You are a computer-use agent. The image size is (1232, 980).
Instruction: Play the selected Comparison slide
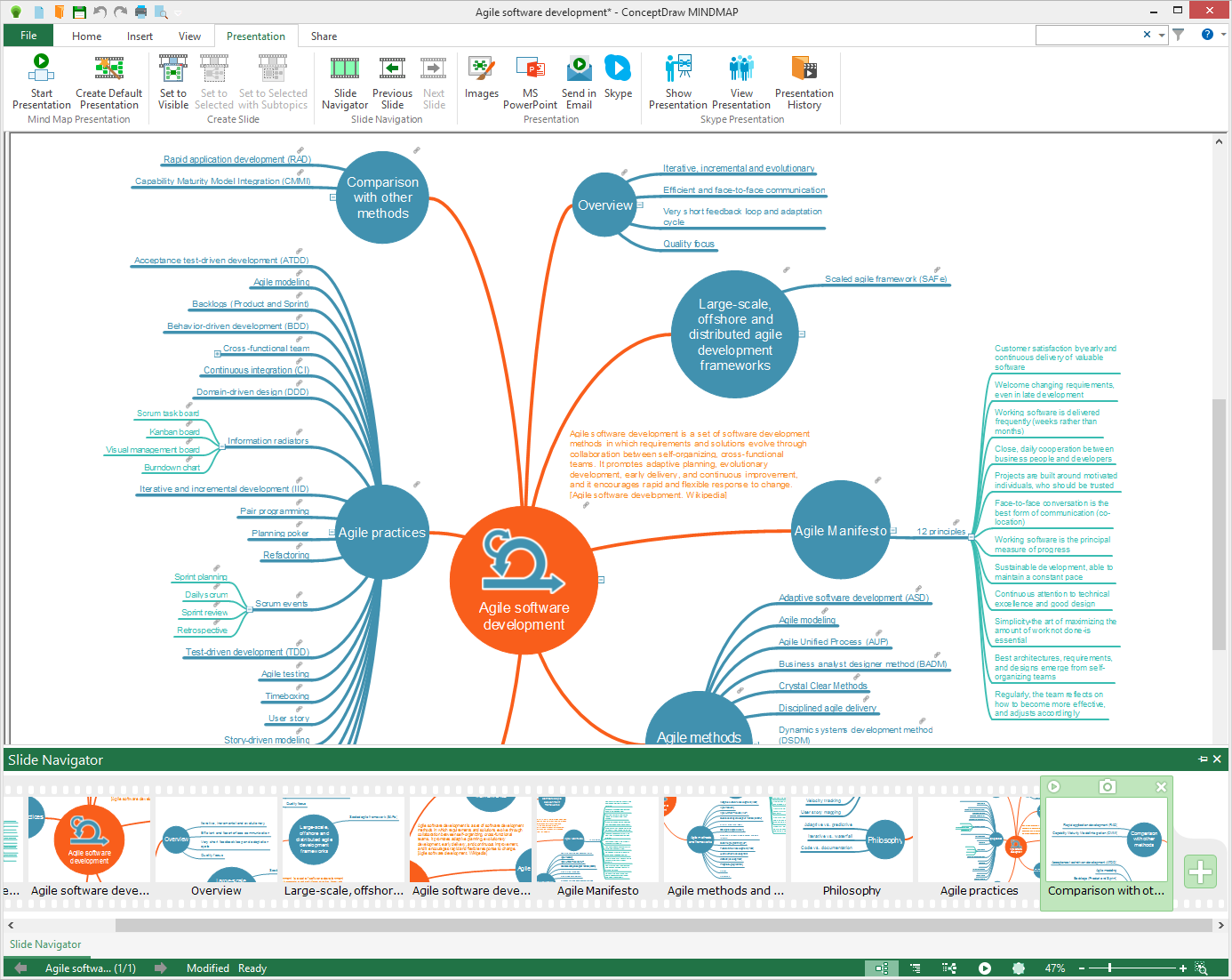[x=1053, y=786]
